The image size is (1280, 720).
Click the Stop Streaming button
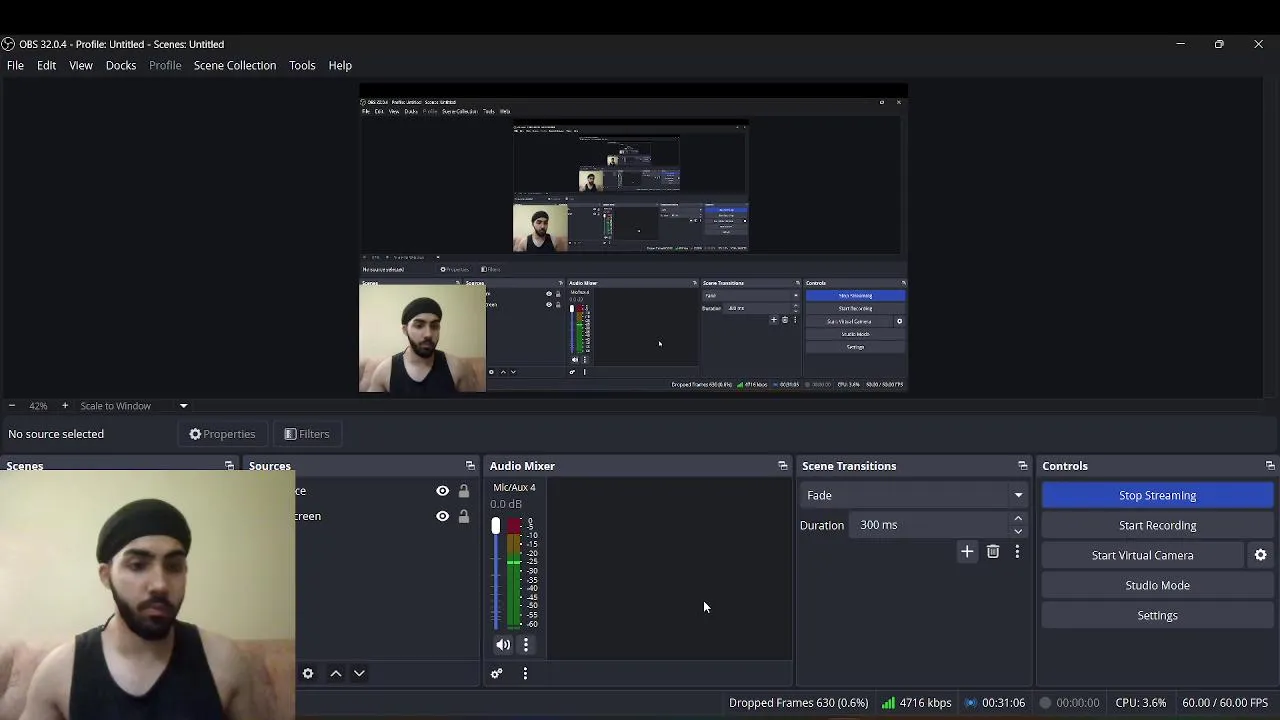pyautogui.click(x=1157, y=495)
